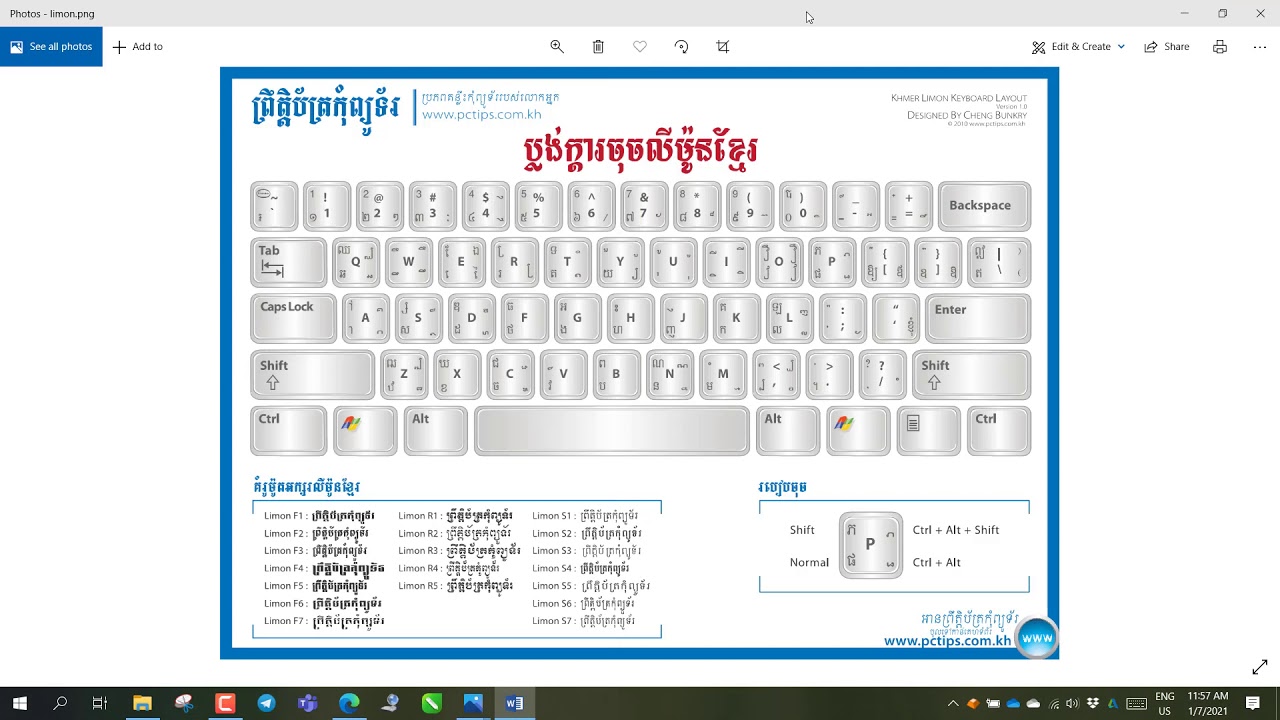Click the displayed keyboard layout image
Viewport: 1280px width, 720px height.
[x=639, y=363]
